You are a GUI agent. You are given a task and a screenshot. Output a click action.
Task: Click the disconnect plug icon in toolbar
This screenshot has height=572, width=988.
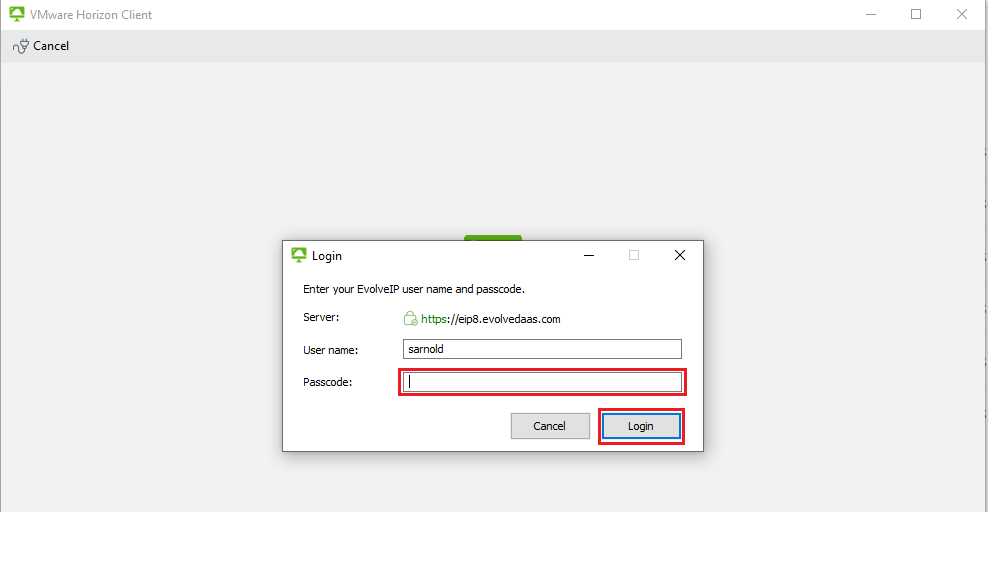click(20, 46)
